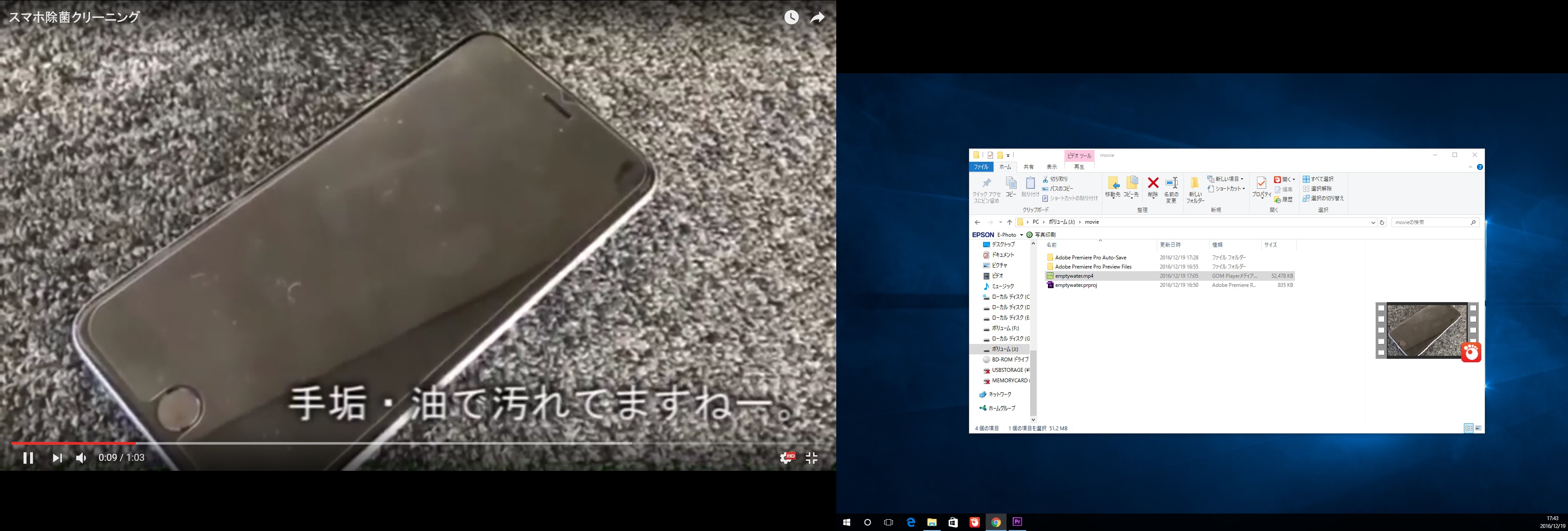Open the 共有 (Share) ribbon tab
1568x531 pixels.
pos(1028,167)
